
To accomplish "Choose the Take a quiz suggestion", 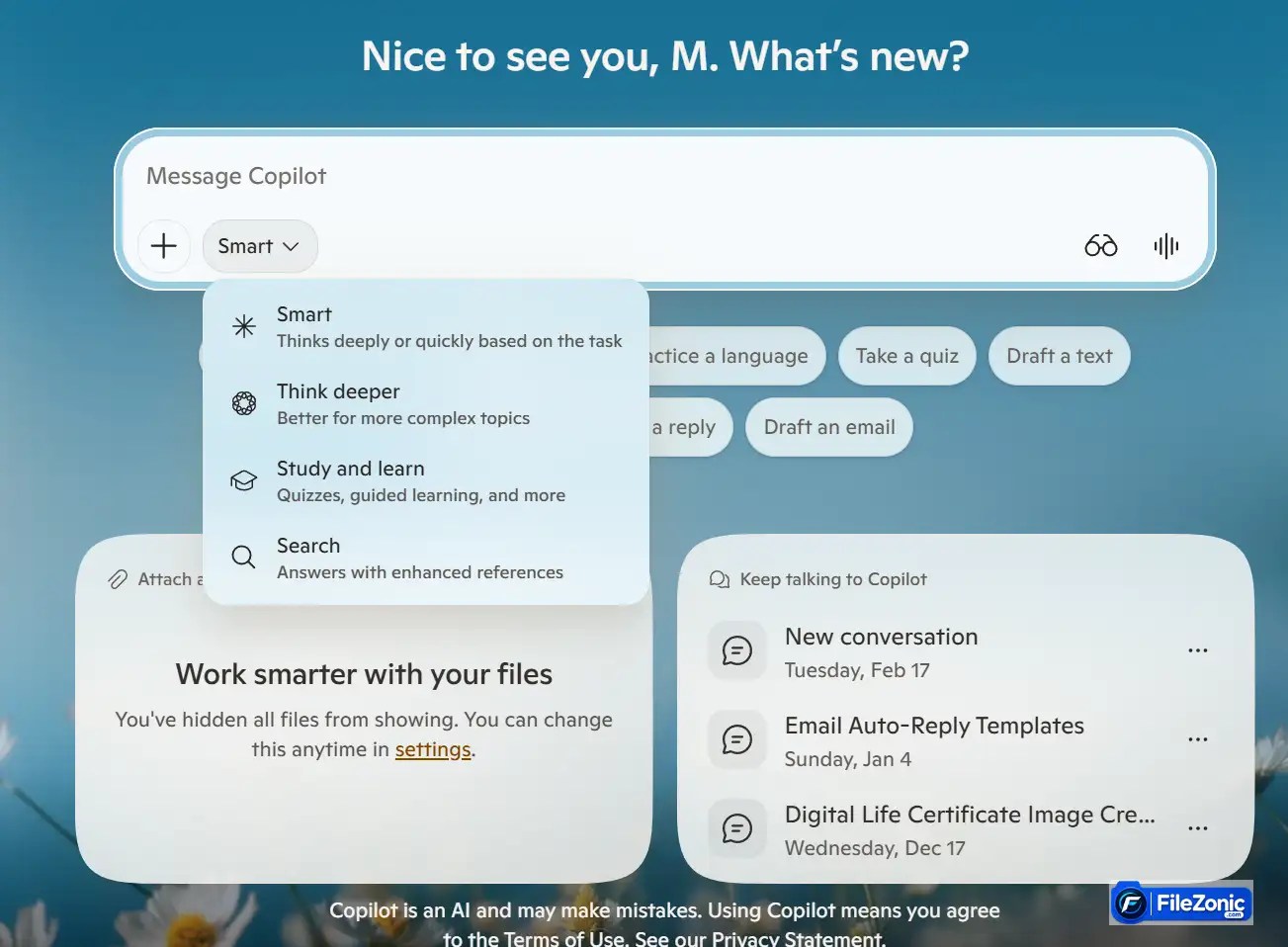I will [907, 356].
